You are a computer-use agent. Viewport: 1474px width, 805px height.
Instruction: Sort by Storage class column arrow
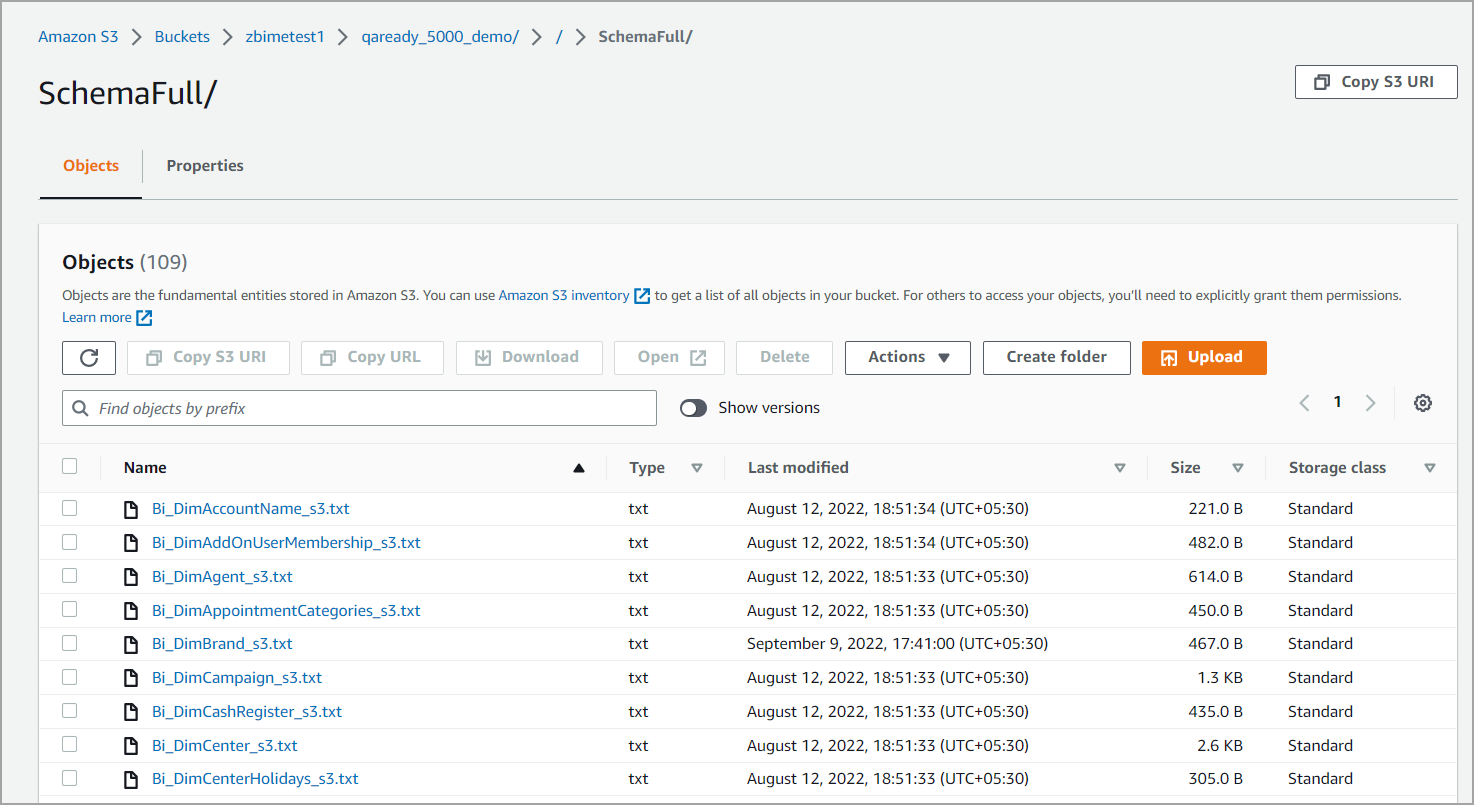1430,468
